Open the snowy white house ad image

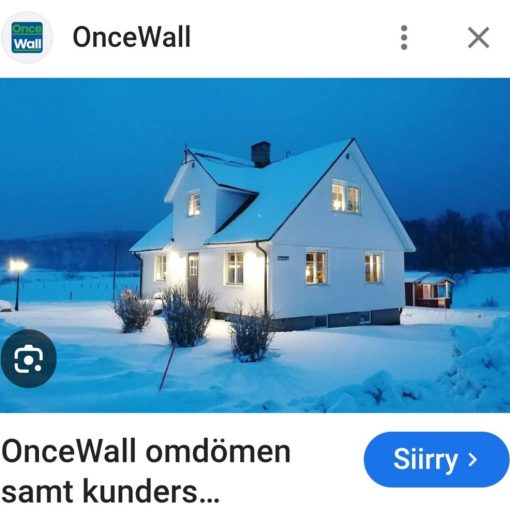point(255,245)
